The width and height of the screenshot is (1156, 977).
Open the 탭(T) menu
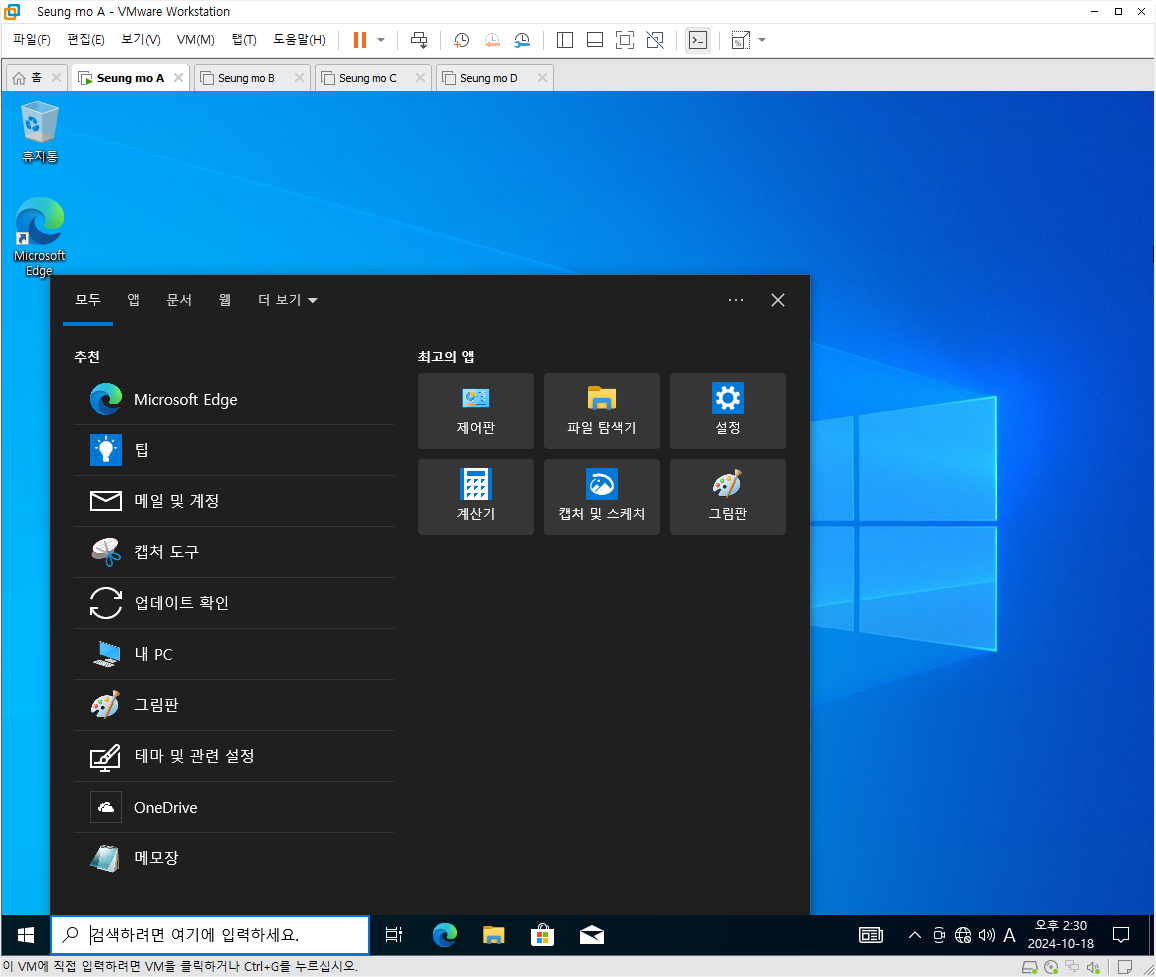[x=244, y=40]
